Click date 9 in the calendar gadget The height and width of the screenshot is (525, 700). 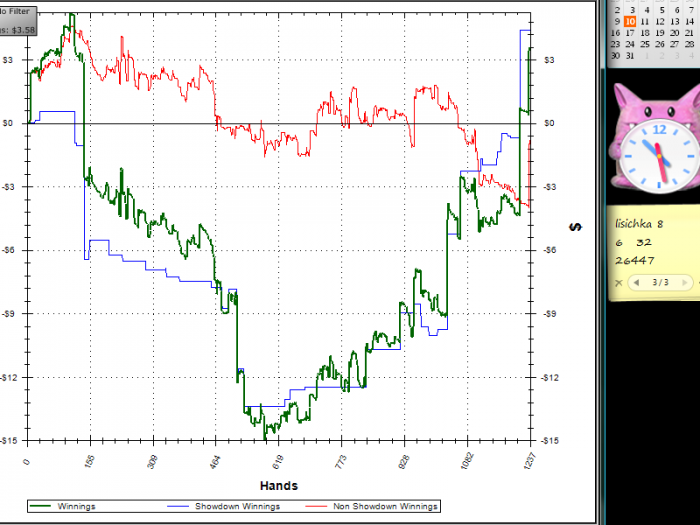coord(617,21)
